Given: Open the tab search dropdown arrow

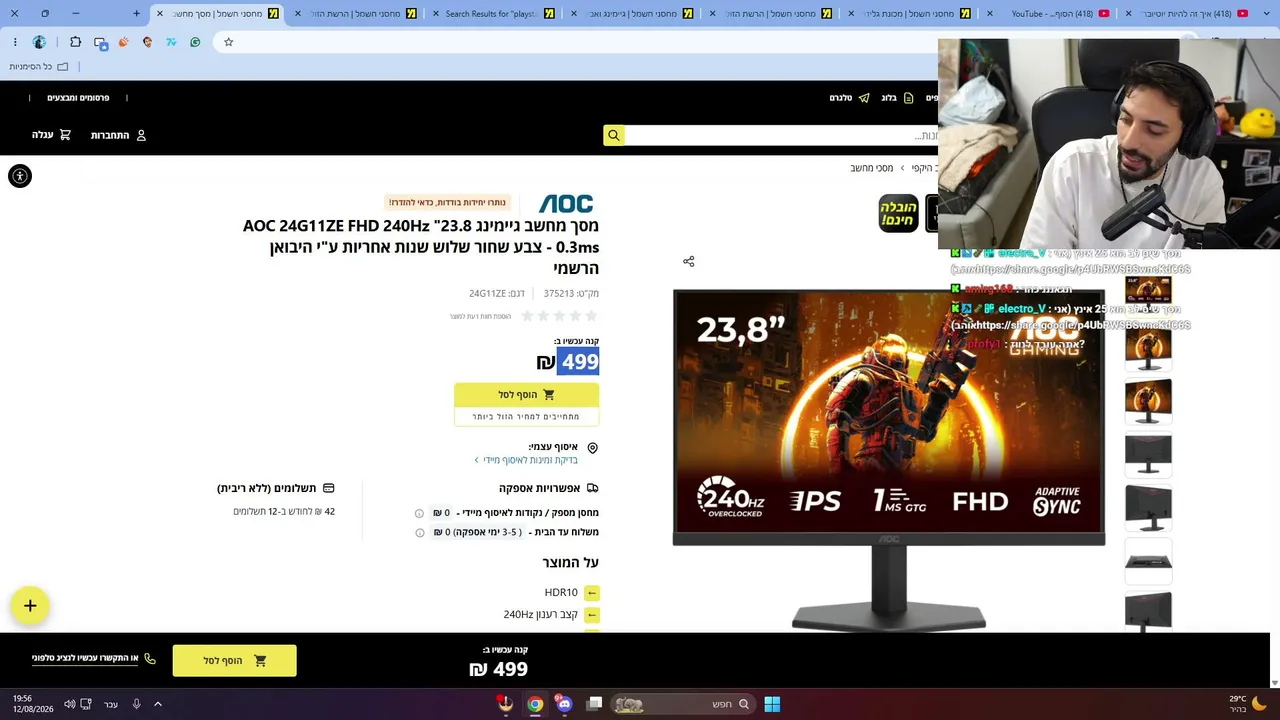Looking at the screenshot, I should click(1269, 14).
